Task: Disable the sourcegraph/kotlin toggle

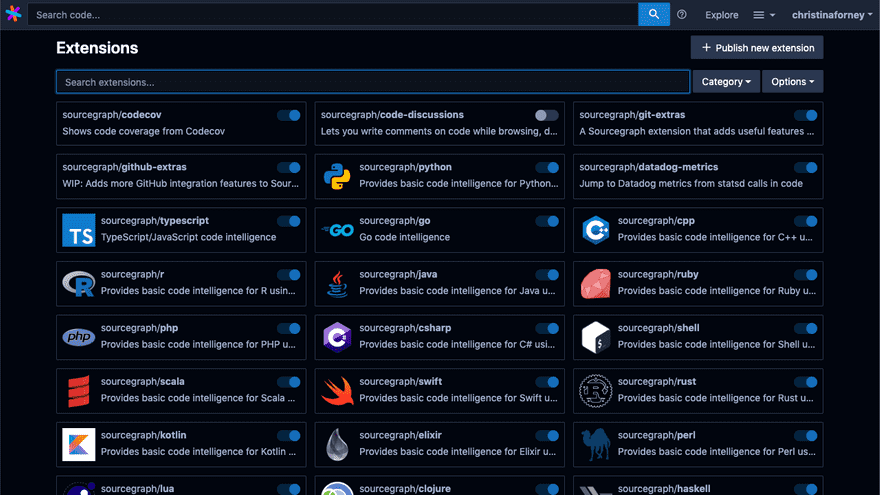Action: (288, 436)
